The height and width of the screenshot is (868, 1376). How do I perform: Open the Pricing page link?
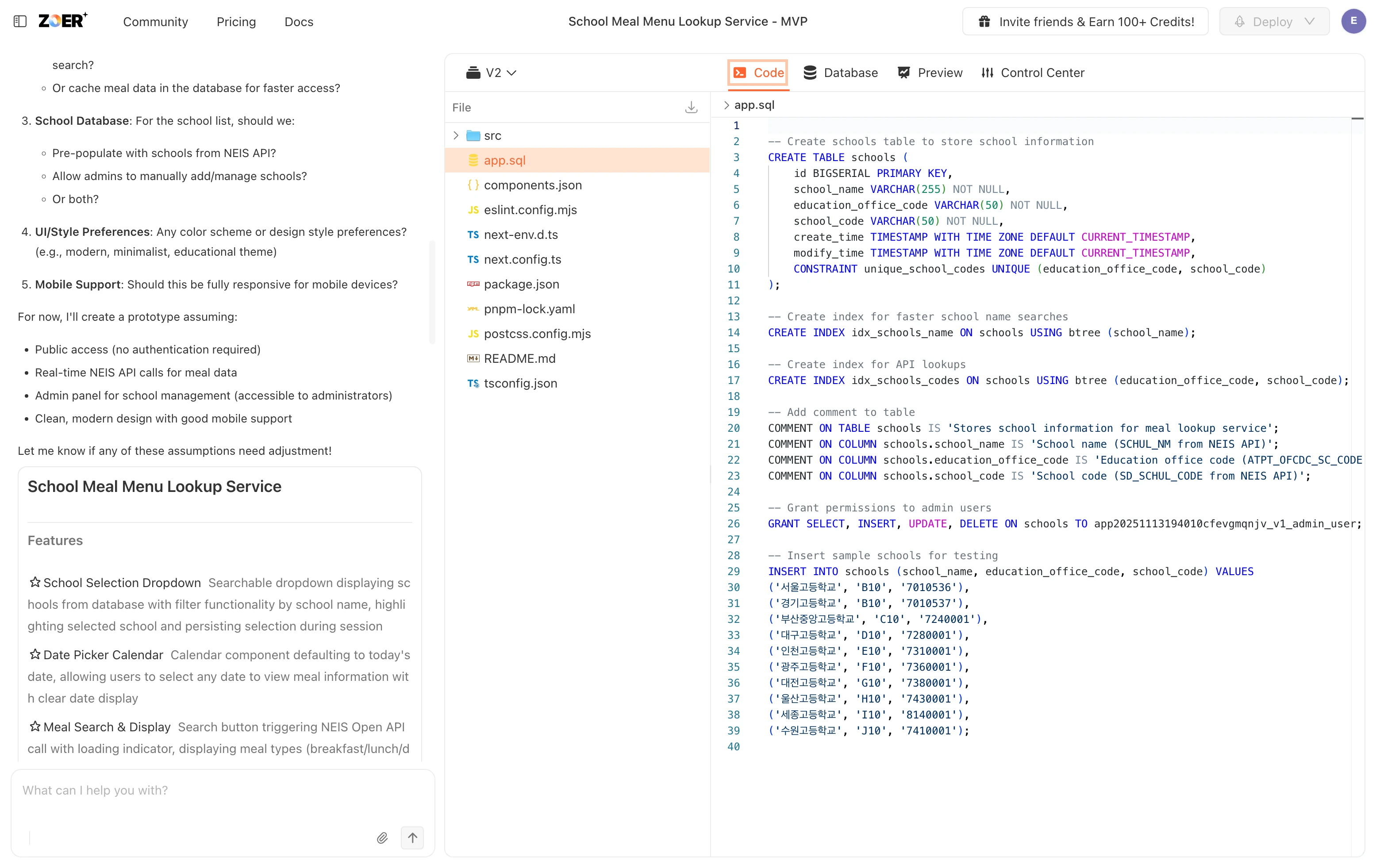(236, 22)
